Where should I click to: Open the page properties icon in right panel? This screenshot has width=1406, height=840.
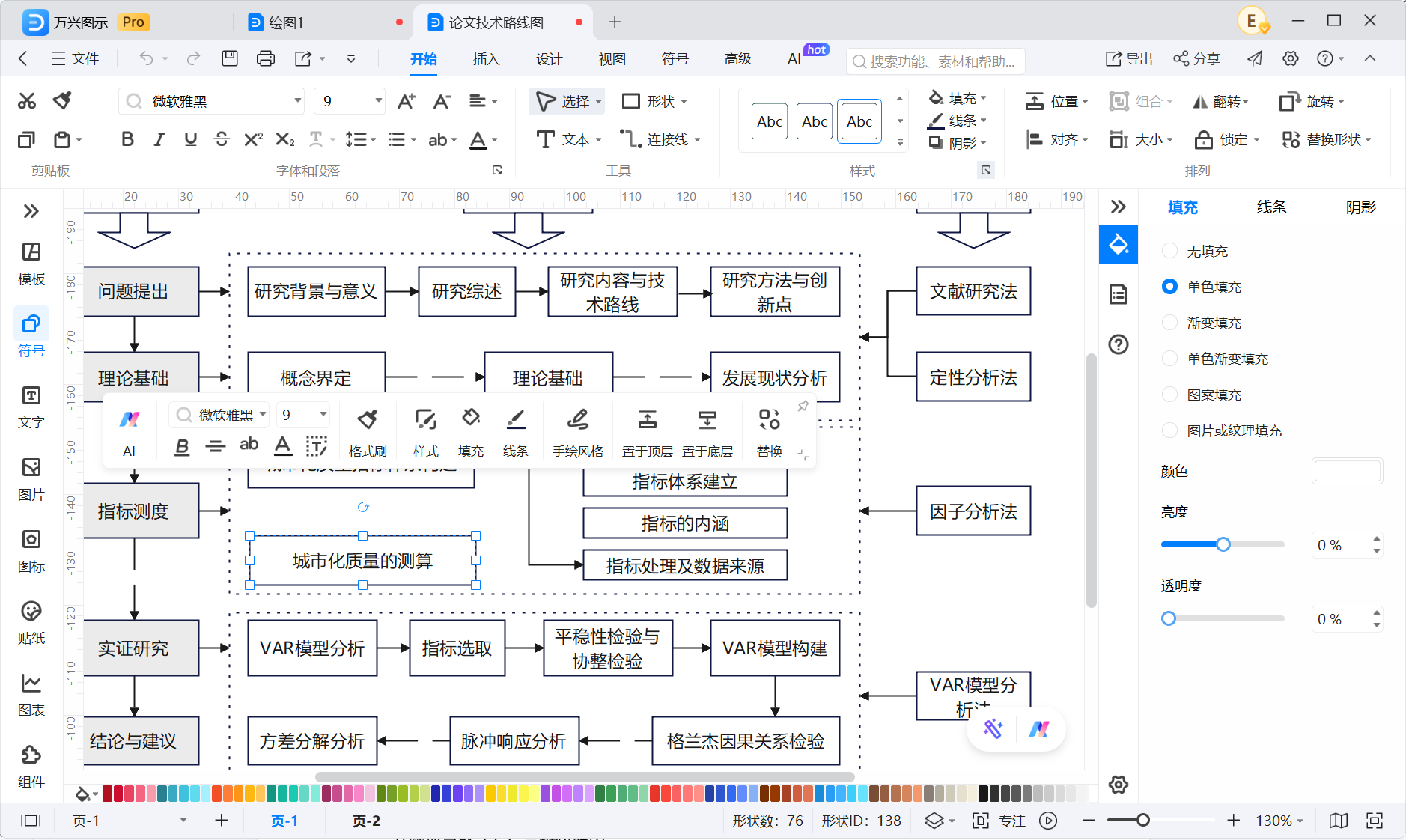[x=1119, y=294]
